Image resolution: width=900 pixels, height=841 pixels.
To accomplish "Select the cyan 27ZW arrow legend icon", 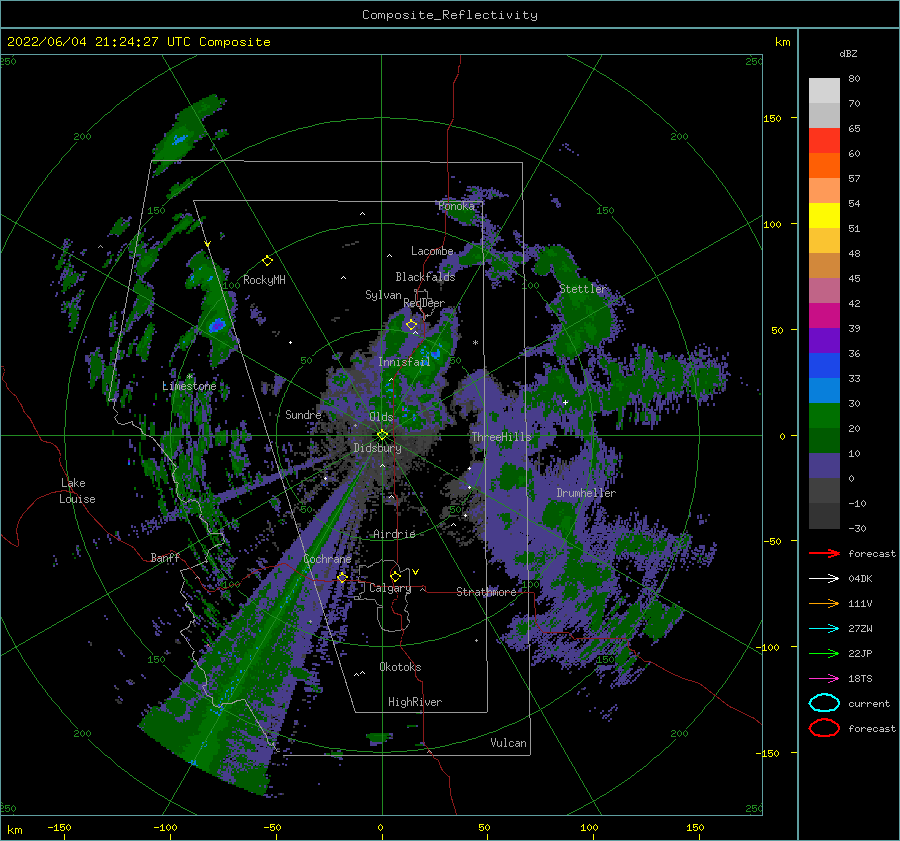I will click(x=824, y=629).
